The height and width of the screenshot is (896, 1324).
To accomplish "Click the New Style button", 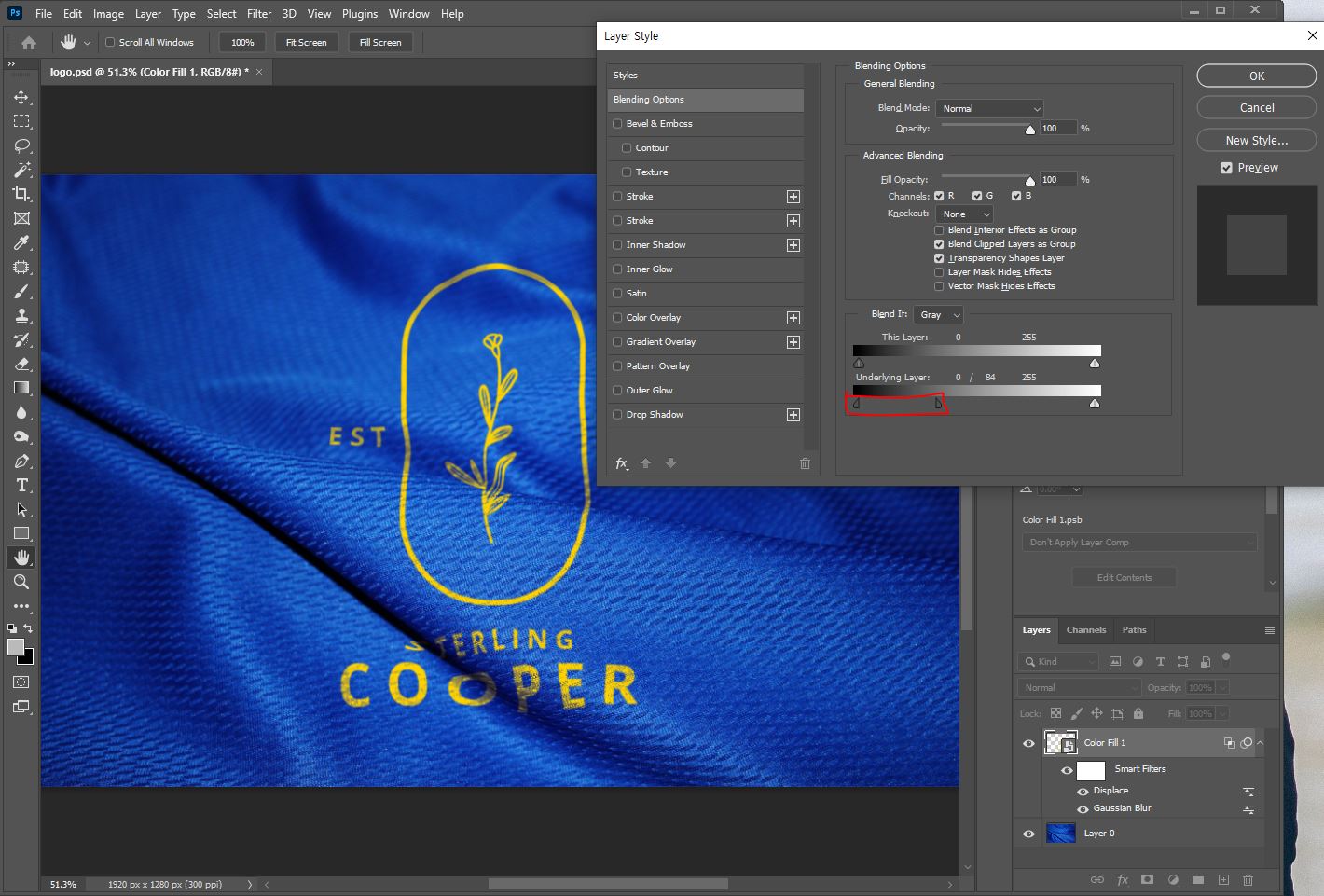I will [x=1257, y=140].
